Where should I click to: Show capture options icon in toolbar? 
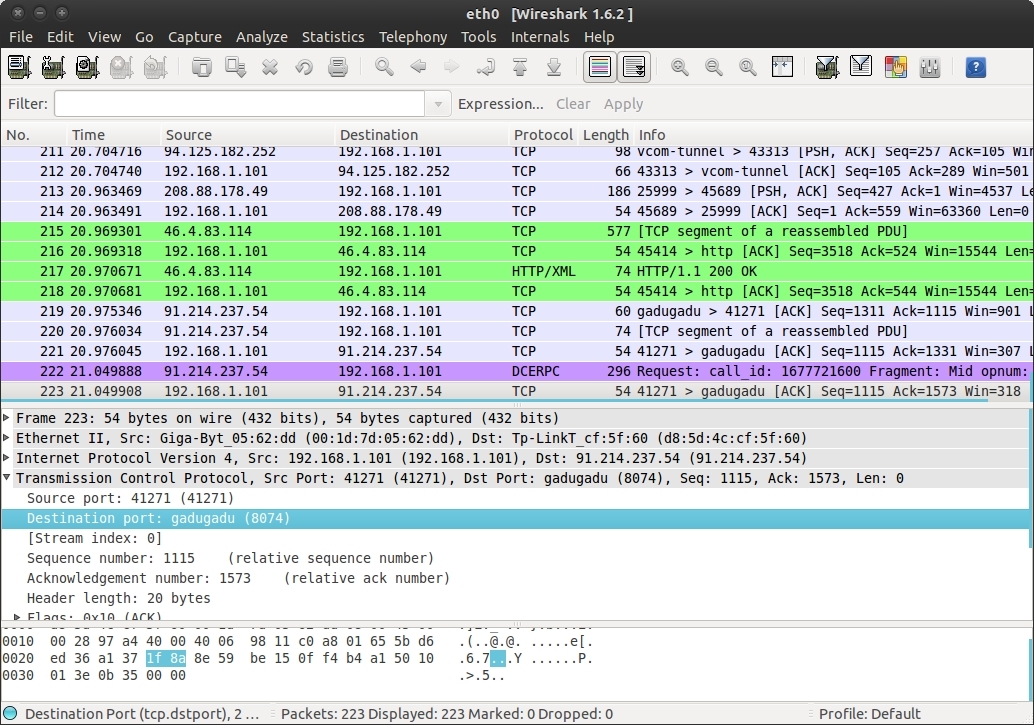tap(53, 67)
